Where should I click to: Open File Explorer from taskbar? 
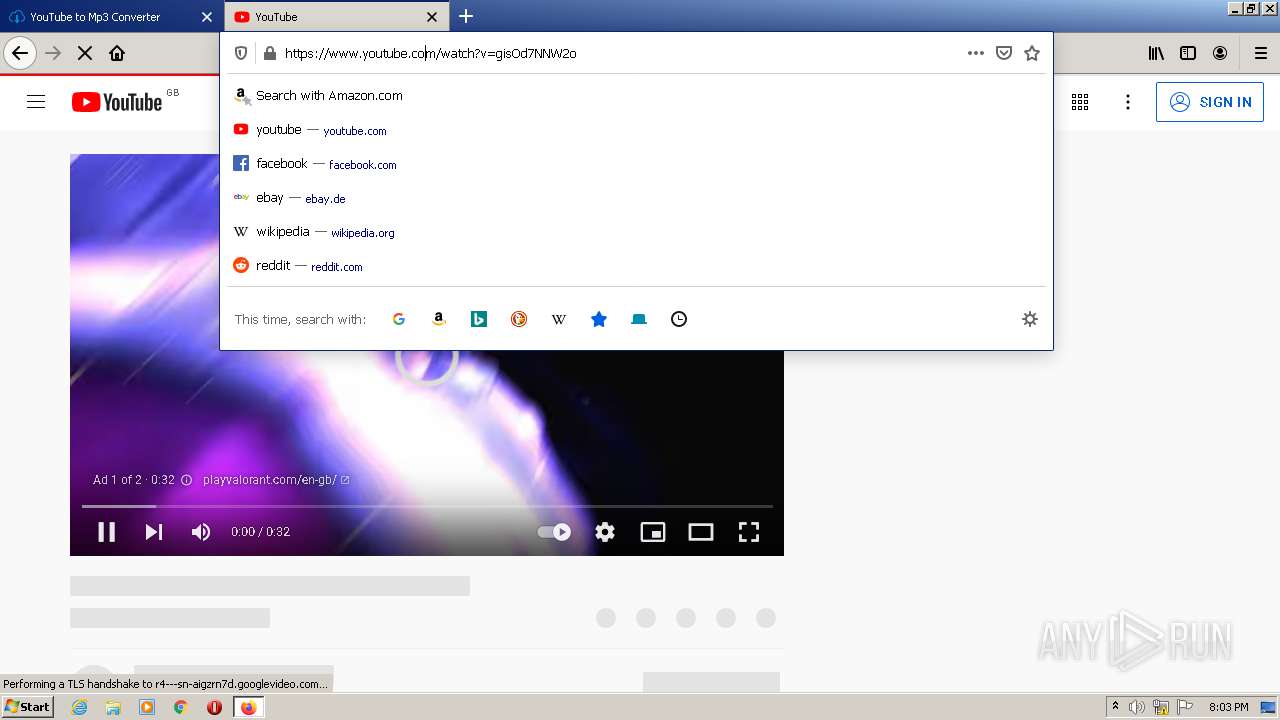tap(113, 707)
